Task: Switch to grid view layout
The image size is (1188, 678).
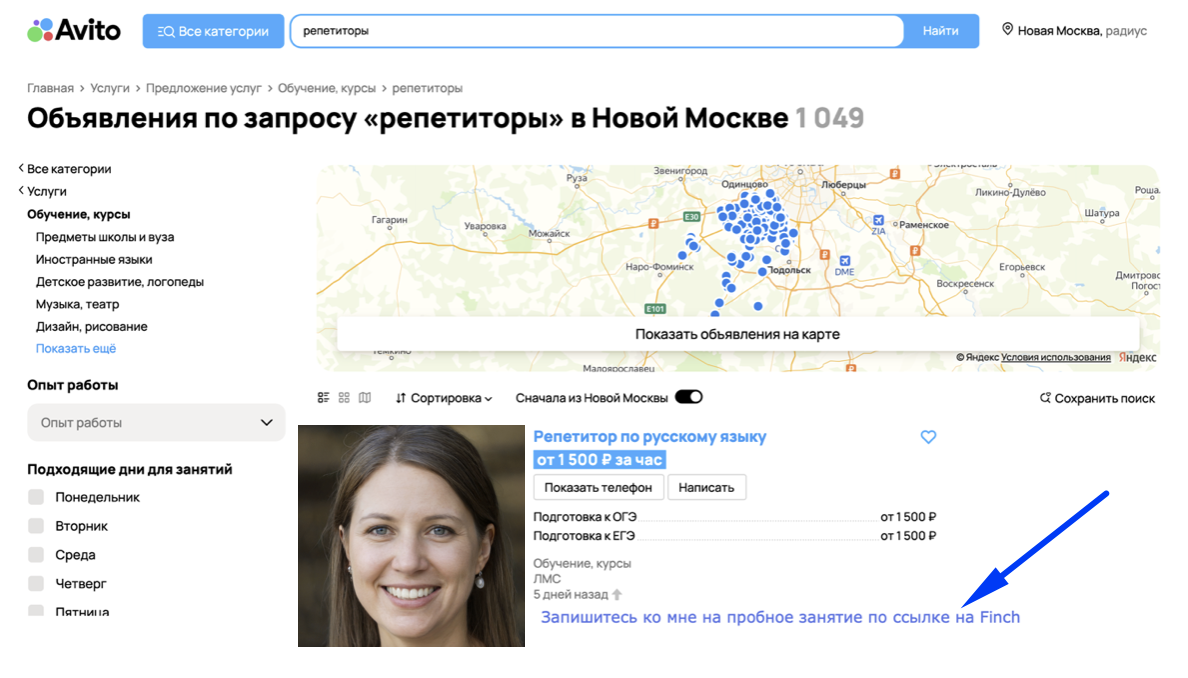Action: (344, 398)
